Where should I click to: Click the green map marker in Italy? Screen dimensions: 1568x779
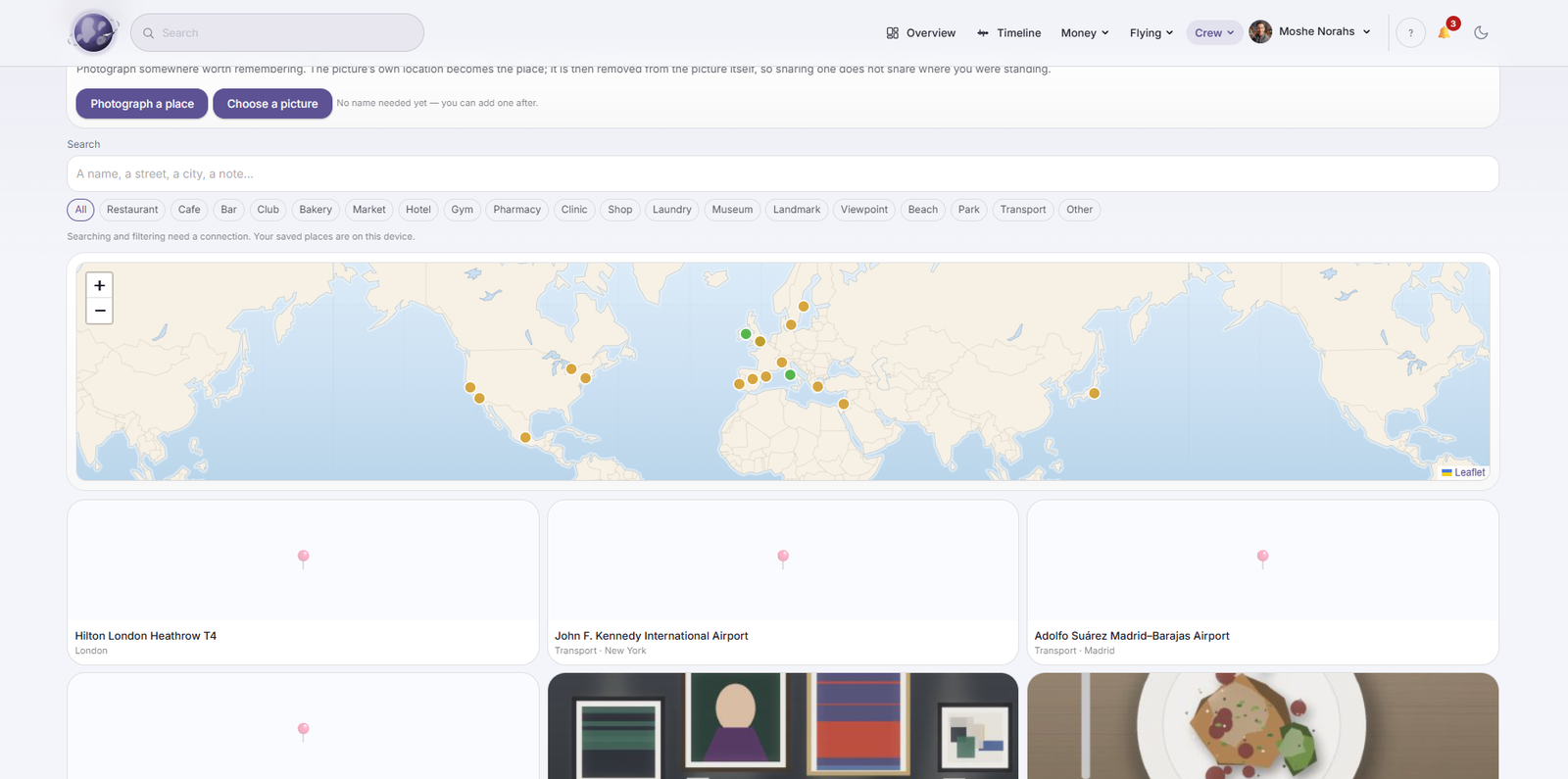pos(790,375)
